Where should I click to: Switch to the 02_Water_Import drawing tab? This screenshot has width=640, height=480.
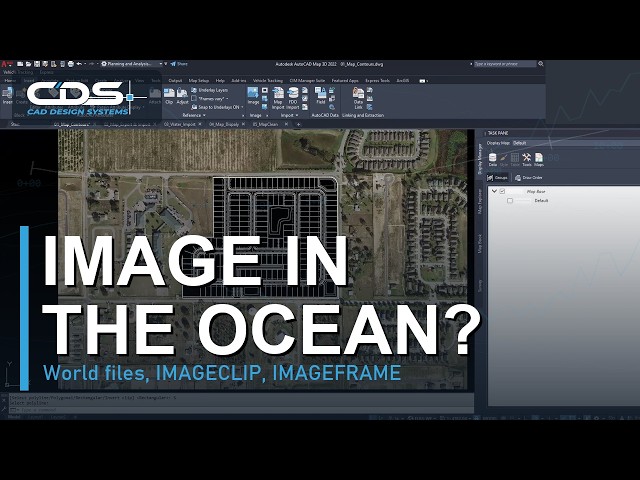180,124
